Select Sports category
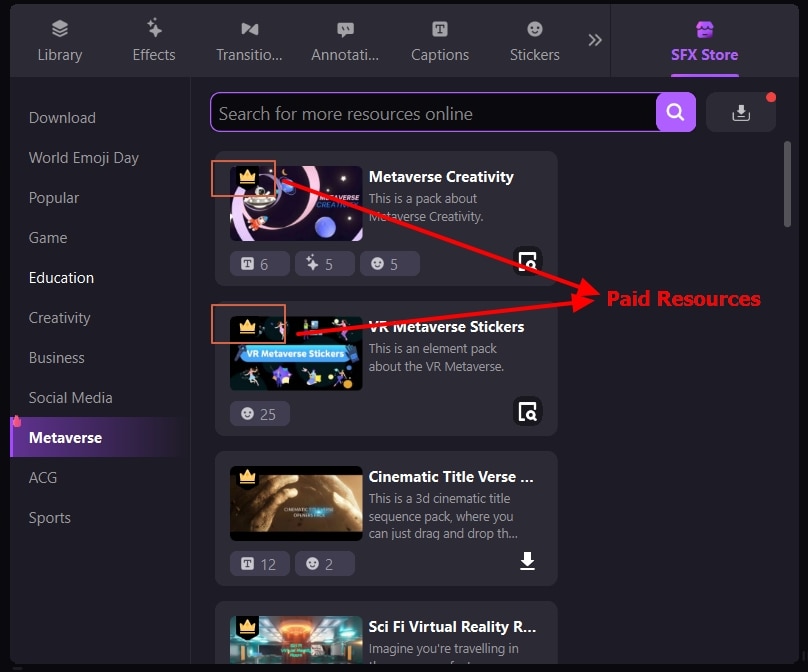The image size is (808, 672). click(49, 518)
